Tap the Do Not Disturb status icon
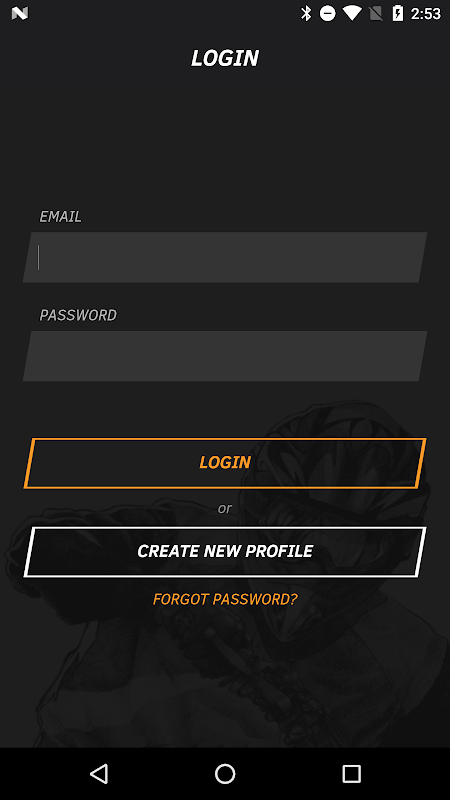 click(x=328, y=13)
